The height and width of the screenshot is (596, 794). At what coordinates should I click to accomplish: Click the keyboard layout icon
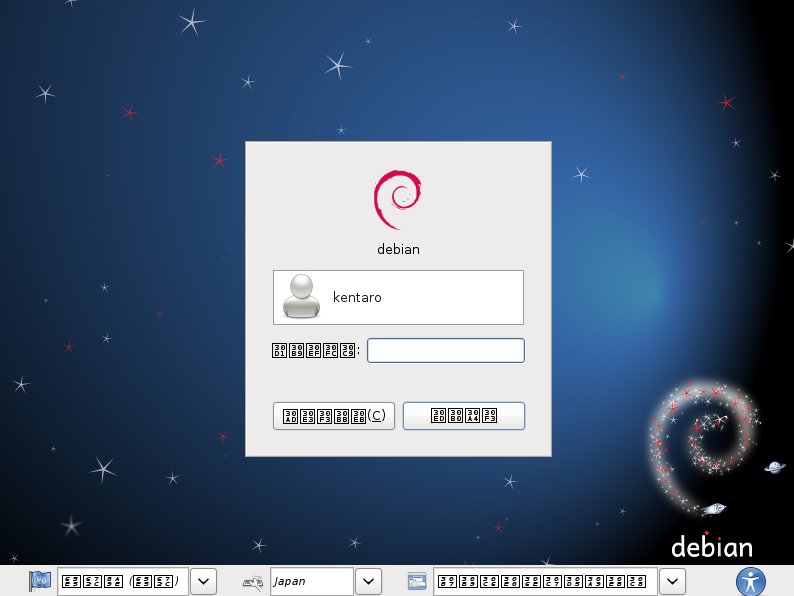253,582
